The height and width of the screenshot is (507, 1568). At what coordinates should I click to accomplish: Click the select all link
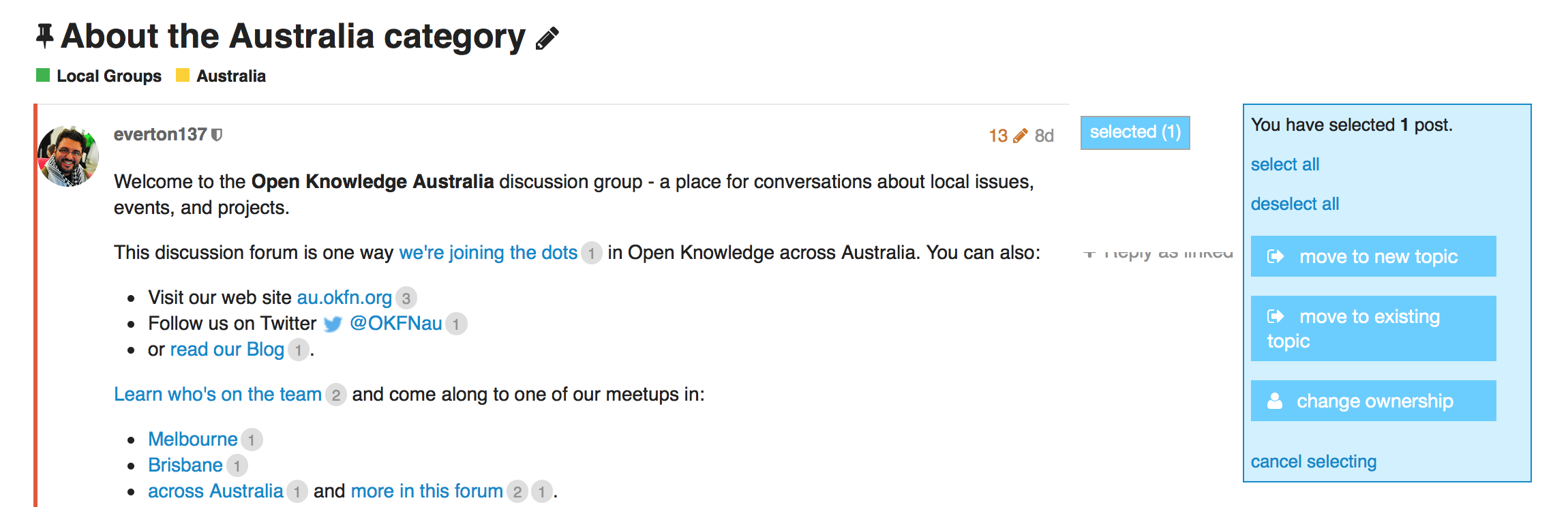(1284, 164)
